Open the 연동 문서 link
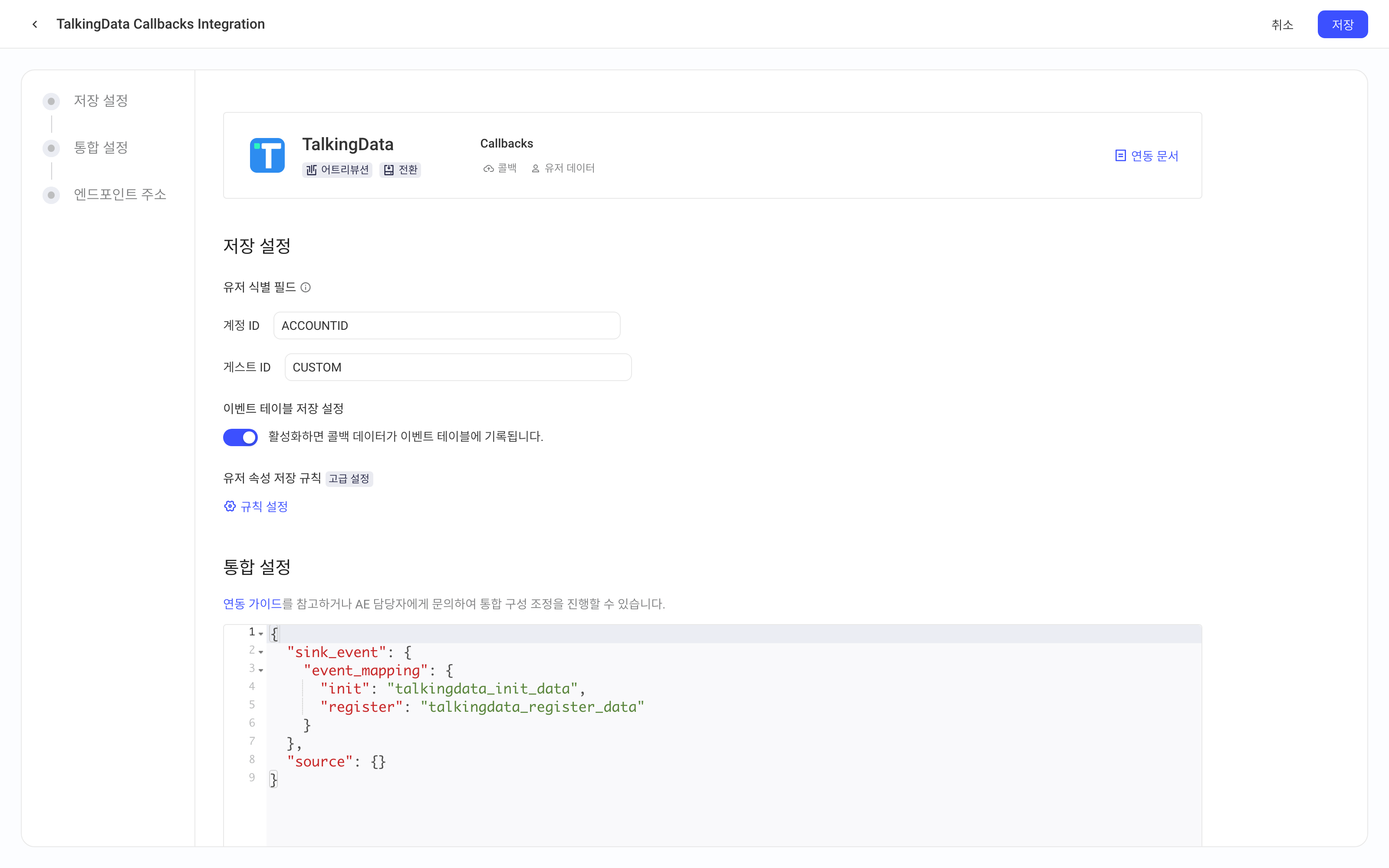The image size is (1389, 868). [1147, 155]
